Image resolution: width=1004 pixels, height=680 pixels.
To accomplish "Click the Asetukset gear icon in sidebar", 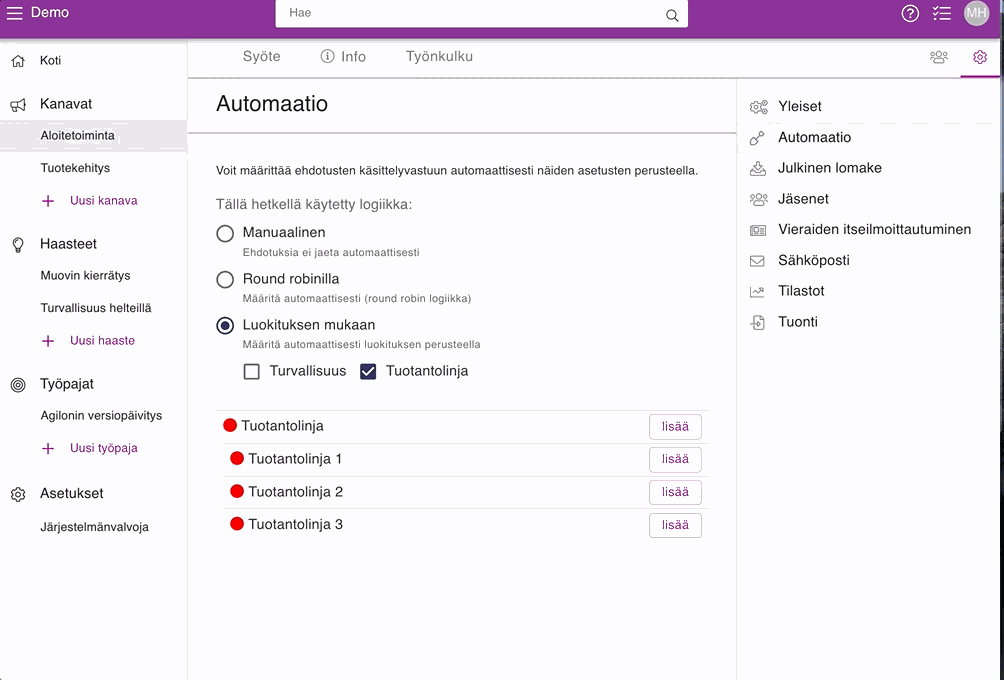I will (x=18, y=494).
